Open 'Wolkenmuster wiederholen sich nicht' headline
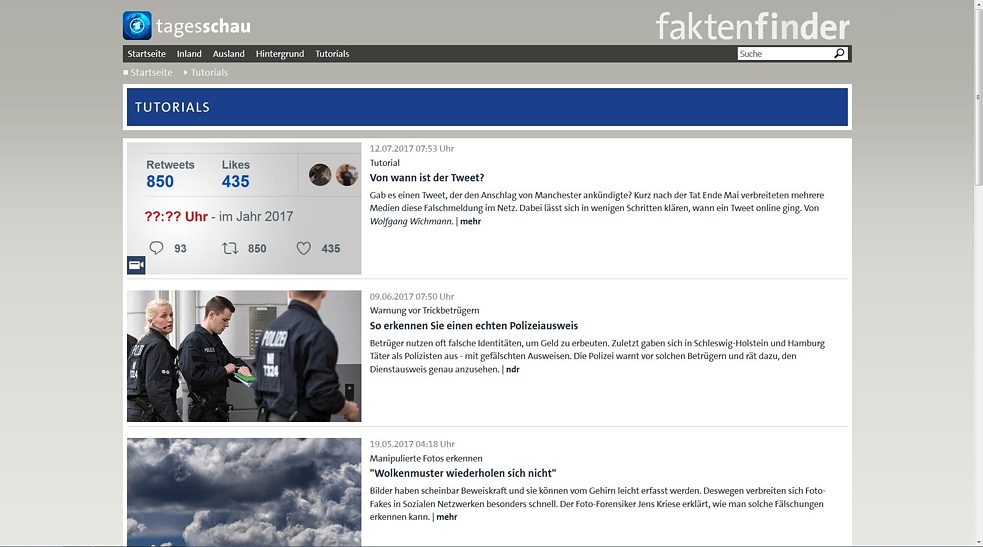Screen dimensions: 983x547 pos(463,473)
